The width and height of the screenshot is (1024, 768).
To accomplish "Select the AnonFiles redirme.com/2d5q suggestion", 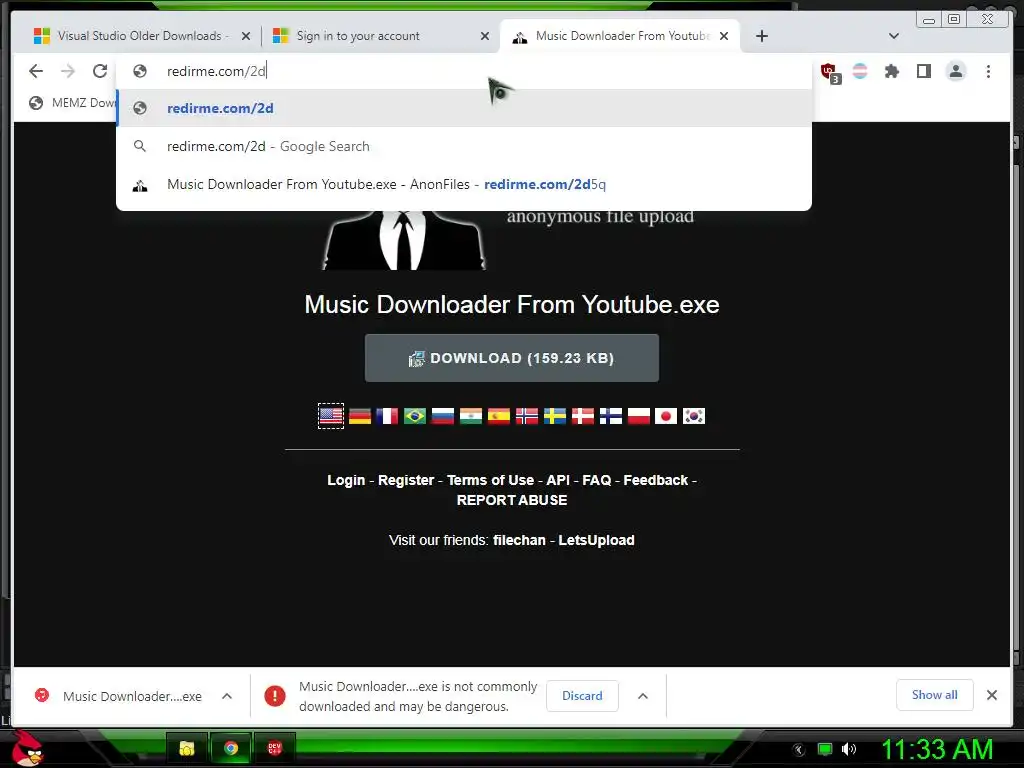I will (464, 184).
